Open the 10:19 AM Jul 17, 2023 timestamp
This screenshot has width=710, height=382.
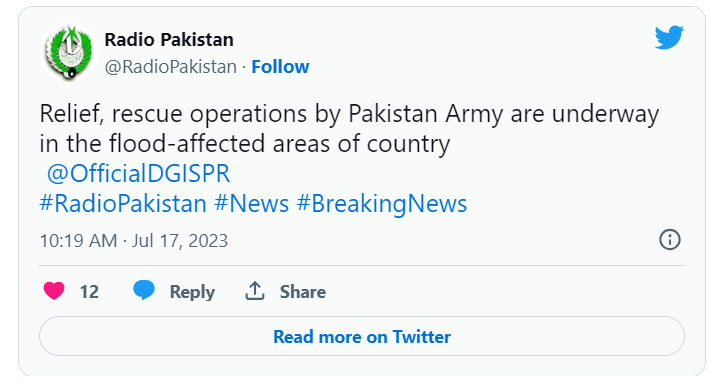[x=134, y=241]
